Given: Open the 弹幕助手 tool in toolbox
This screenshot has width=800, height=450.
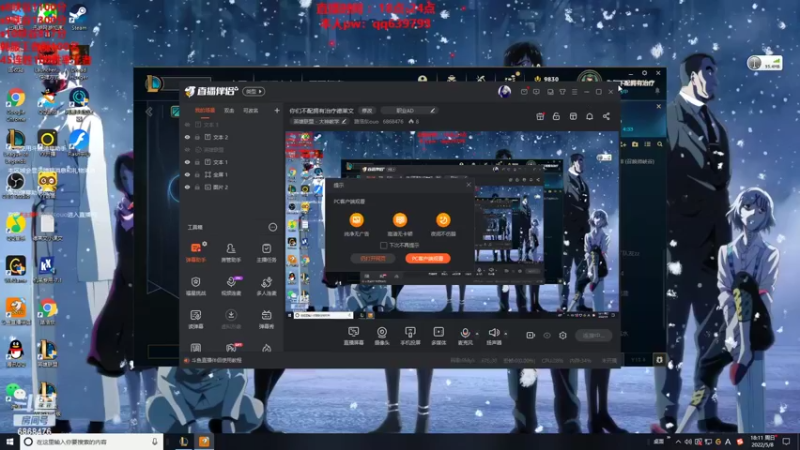Looking at the screenshot, I should tap(196, 253).
